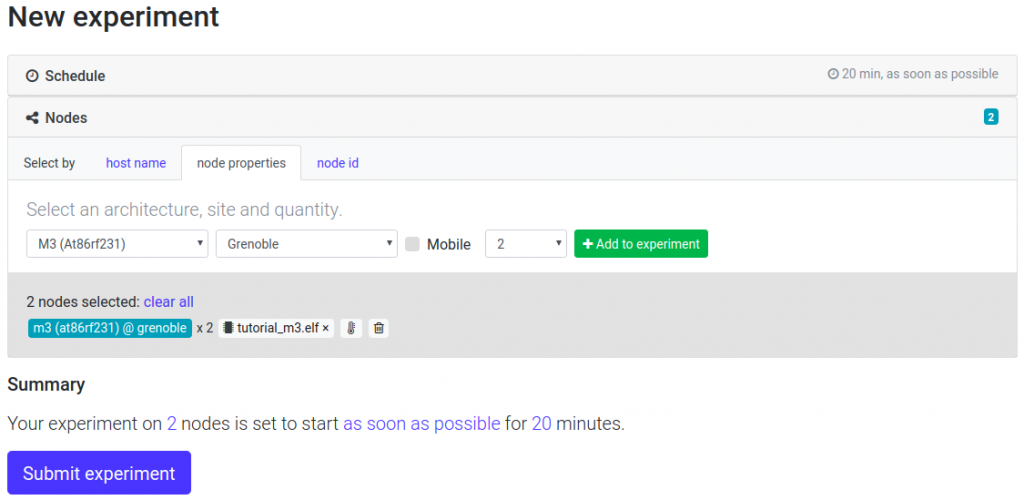The width and height of the screenshot is (1024, 500).
Task: Click the m3 (at86rf231) @ grenoble tag
Action: click(110, 328)
